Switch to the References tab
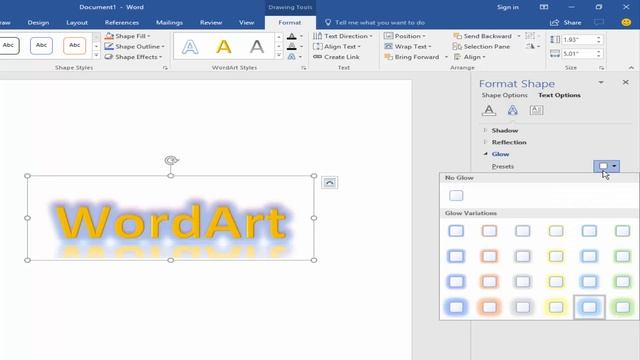The height and width of the screenshot is (360, 640). point(122,22)
